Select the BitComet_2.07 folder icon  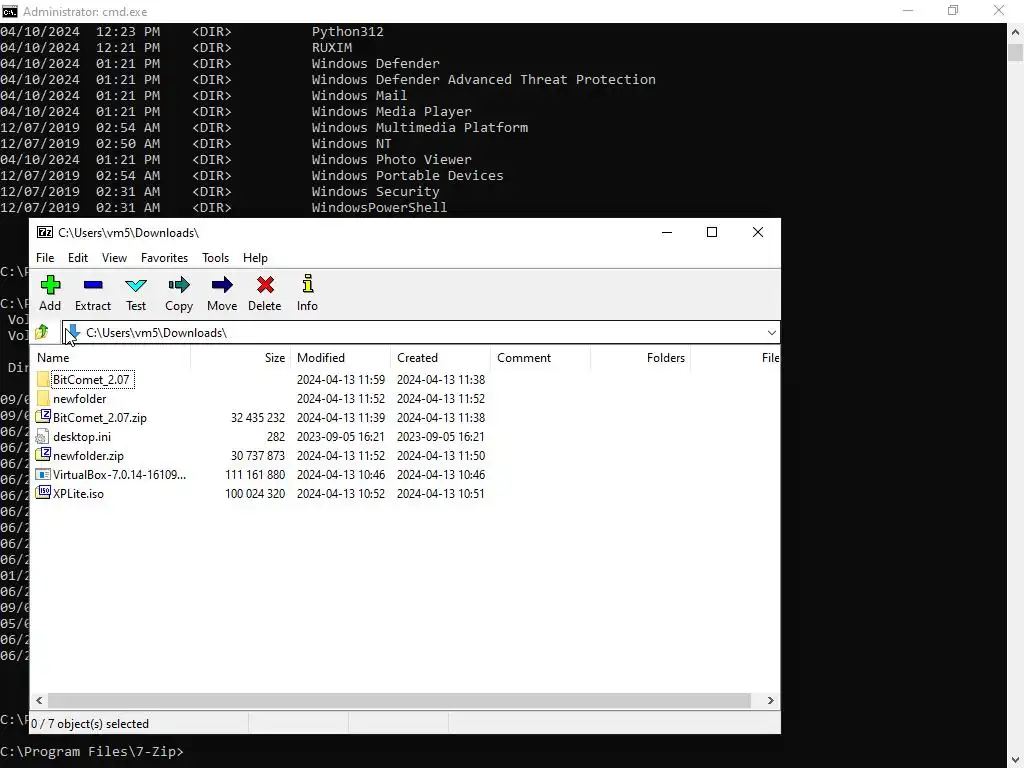[43, 379]
